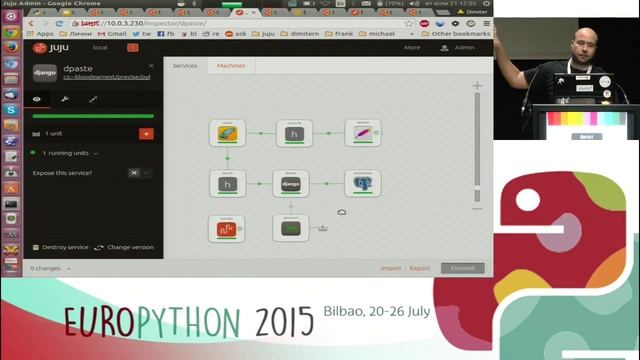
Task: Click Change version
Action: click(124, 247)
